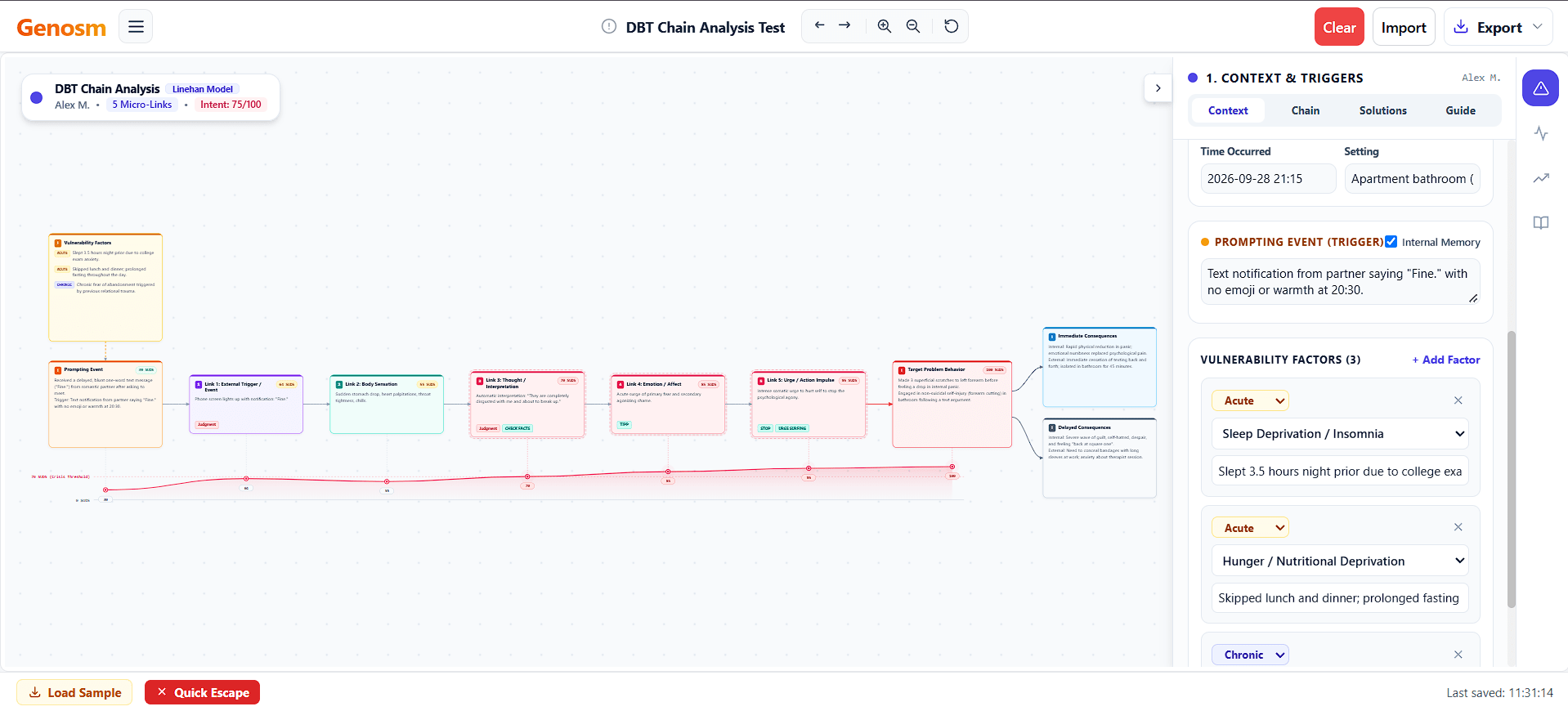Click the Add Factor link
The height and width of the screenshot is (711, 1568).
coord(1445,360)
